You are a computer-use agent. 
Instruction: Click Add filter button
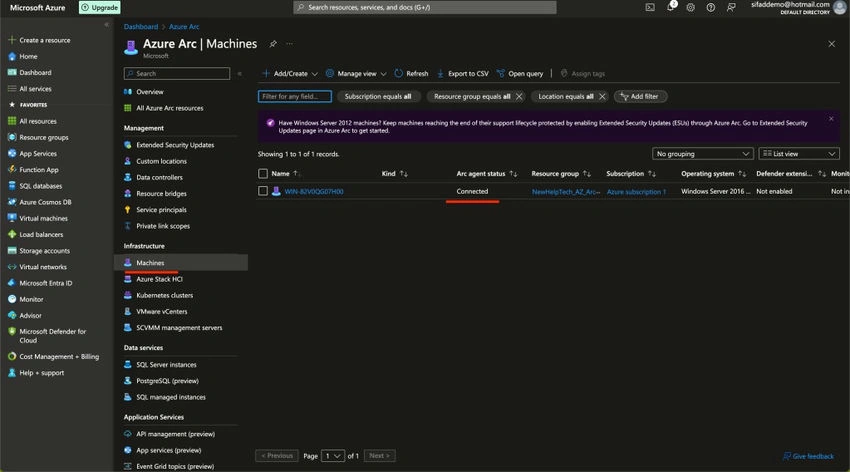[x=640, y=96]
